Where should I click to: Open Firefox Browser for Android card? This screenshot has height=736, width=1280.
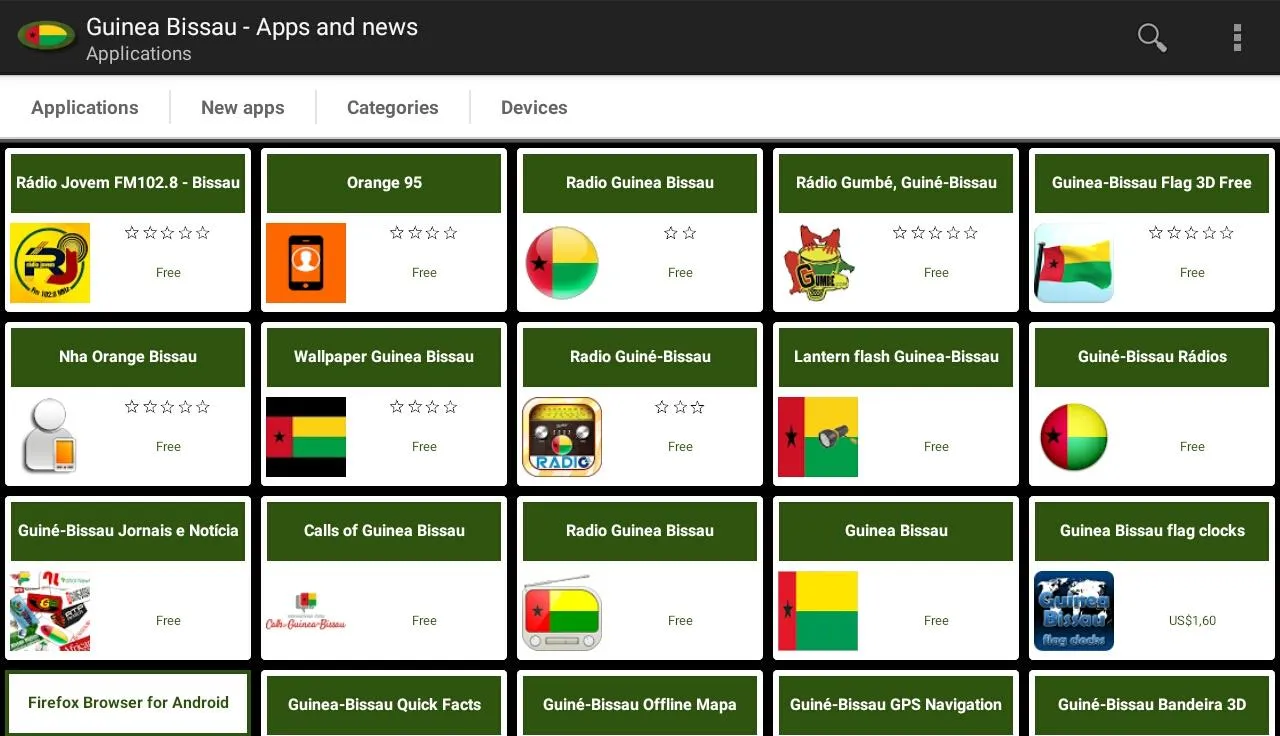click(x=128, y=703)
